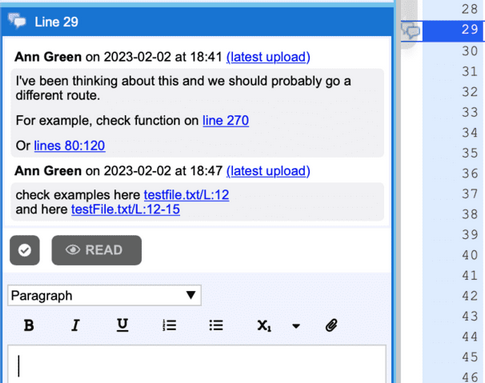Mark thread resolved with checkmark button
Image resolution: width=485 pixels, height=383 pixels.
click(x=25, y=250)
